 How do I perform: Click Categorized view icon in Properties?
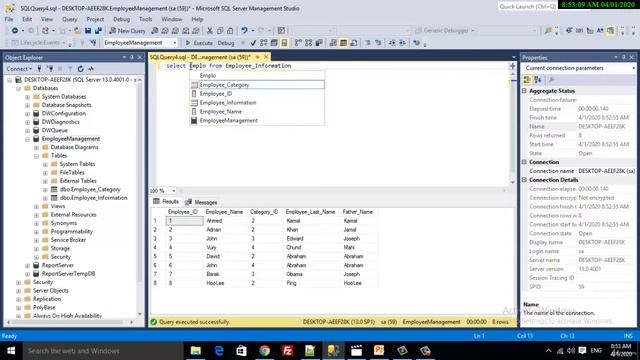(x=527, y=80)
